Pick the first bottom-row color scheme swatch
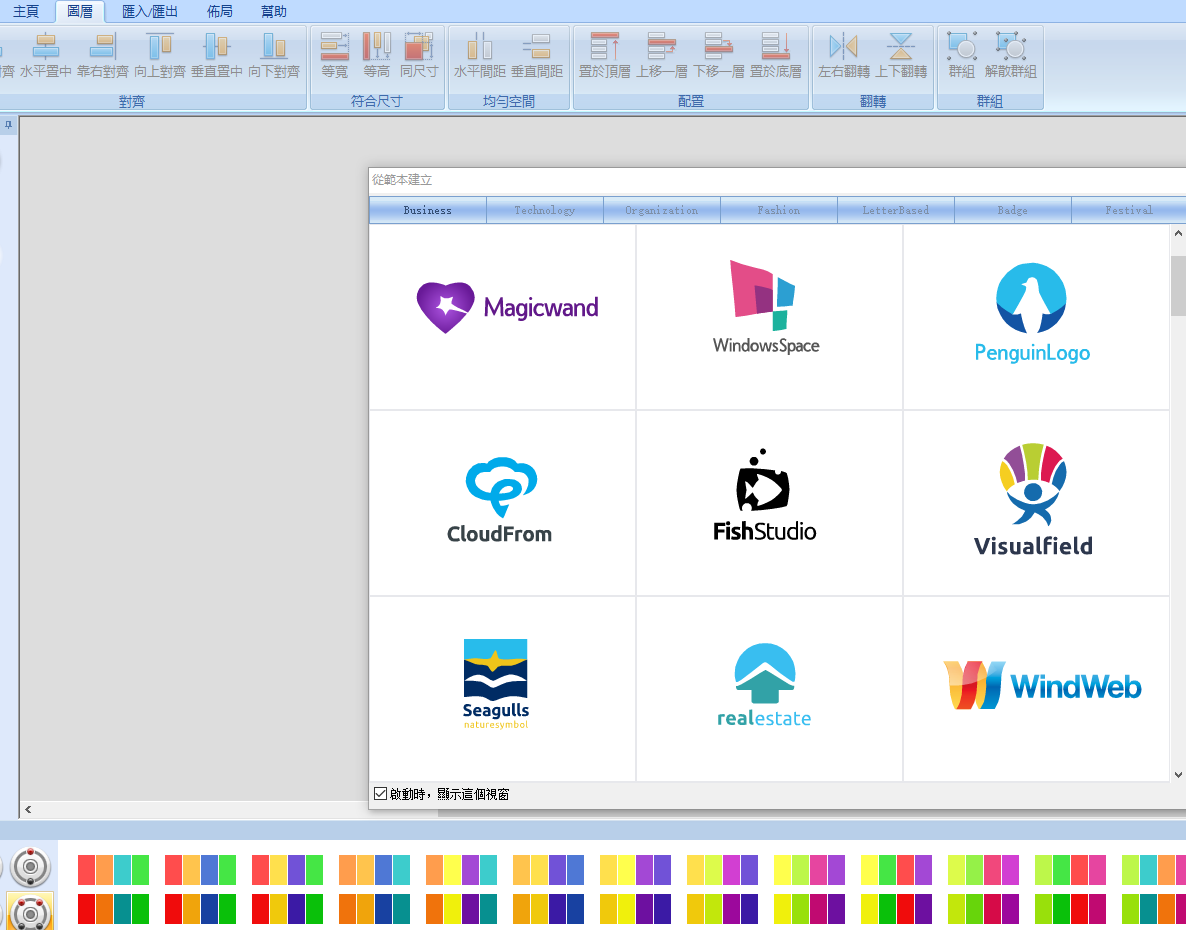The width and height of the screenshot is (1186, 930). [113, 909]
